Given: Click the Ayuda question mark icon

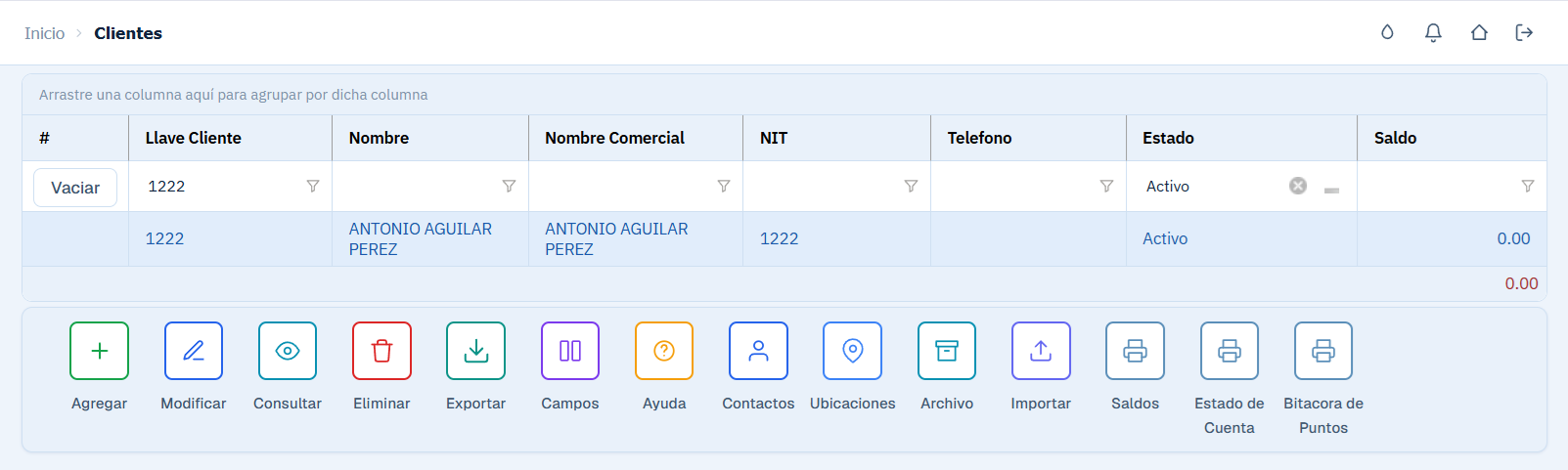Looking at the screenshot, I should [x=664, y=351].
